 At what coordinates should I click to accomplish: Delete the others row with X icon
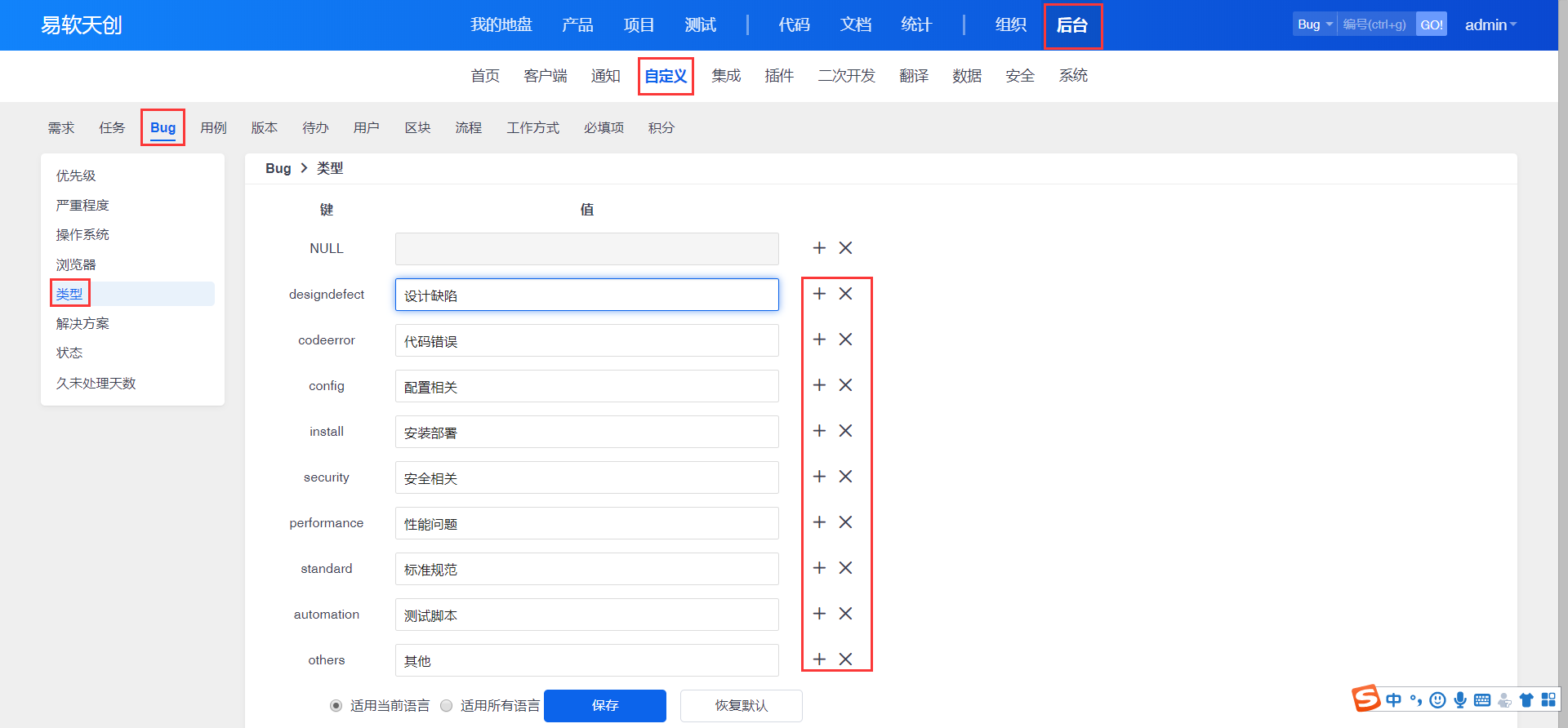[x=845, y=659]
